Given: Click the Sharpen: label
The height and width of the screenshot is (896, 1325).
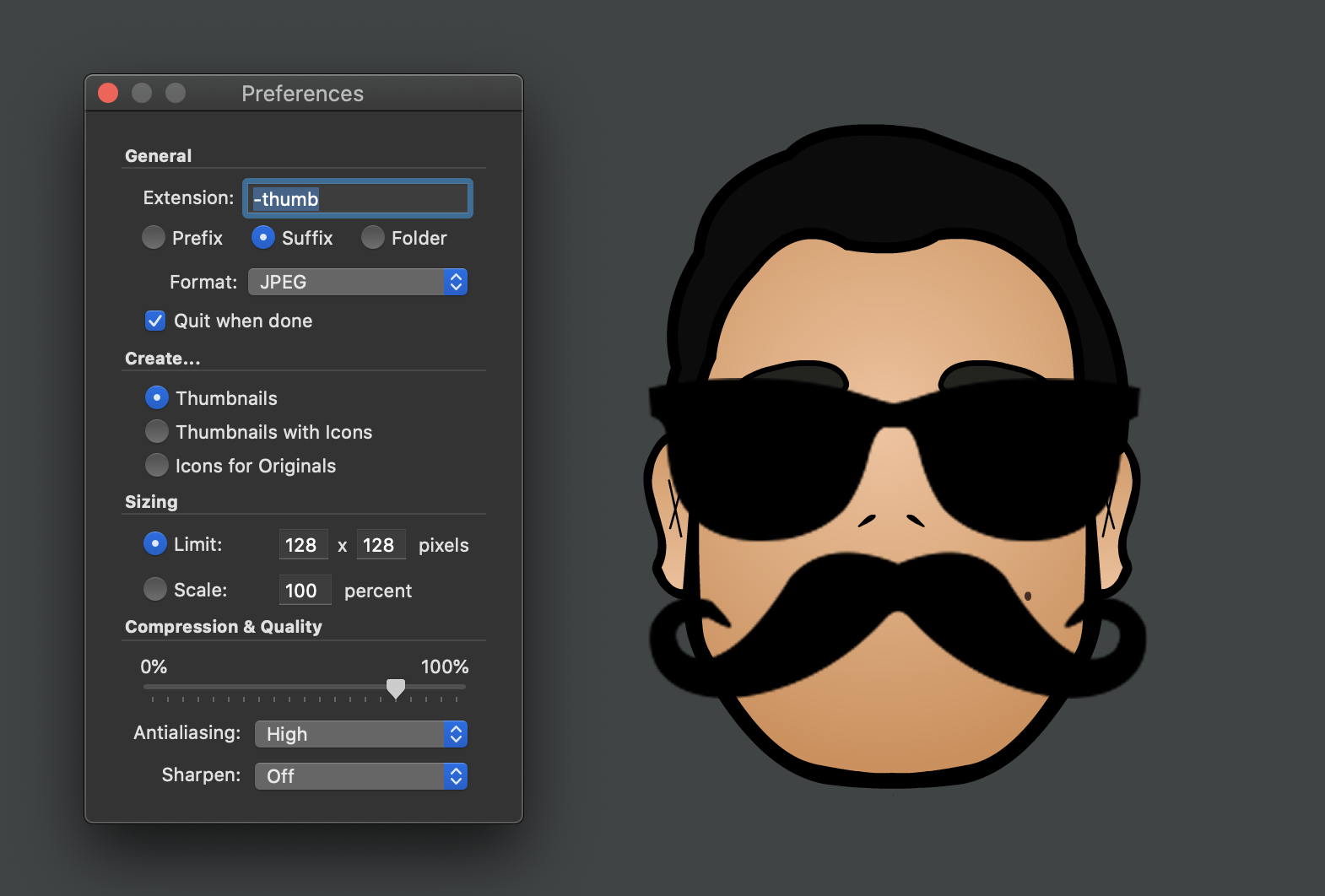Looking at the screenshot, I should (202, 775).
